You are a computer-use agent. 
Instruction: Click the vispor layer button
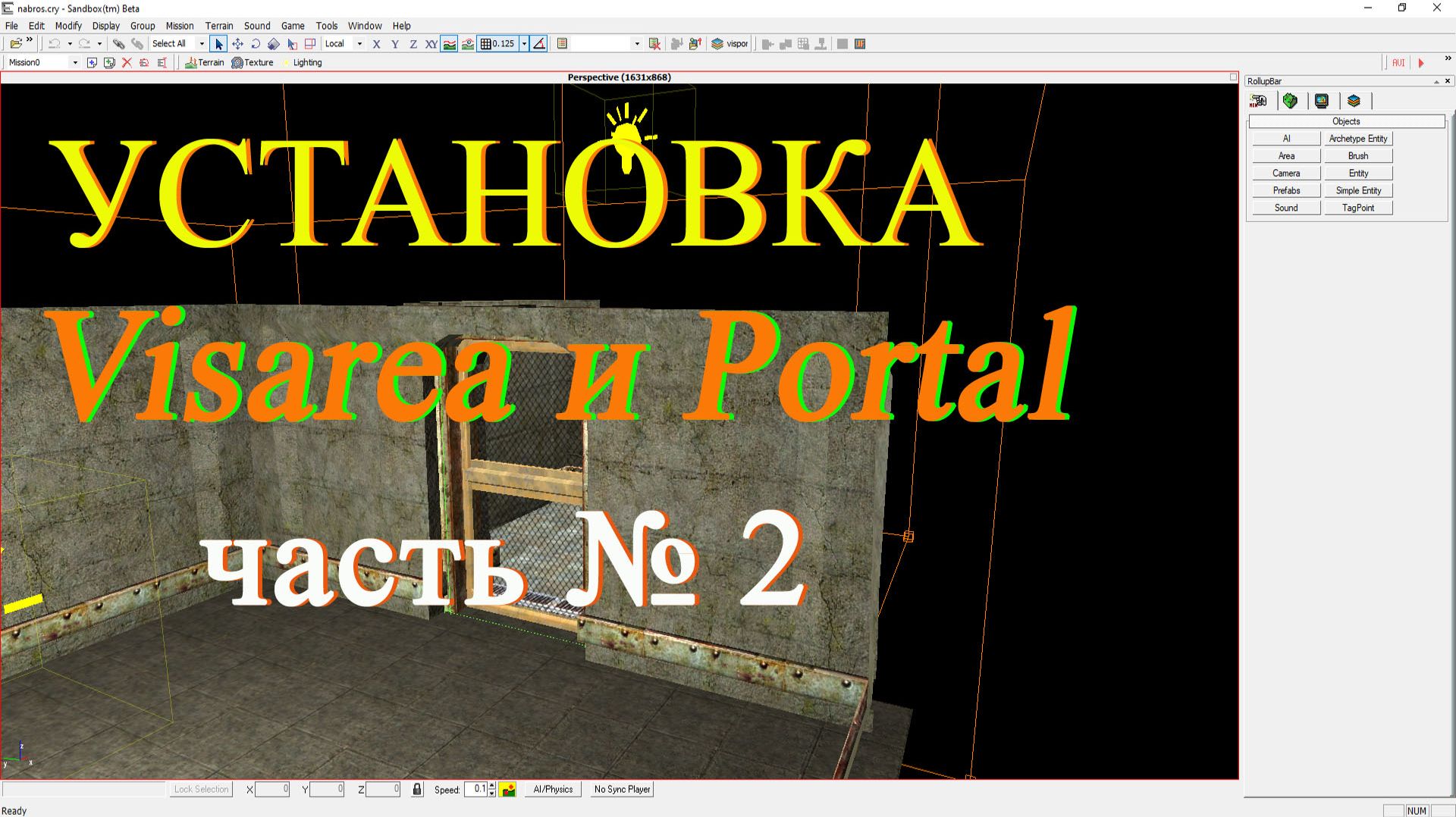pos(730,44)
